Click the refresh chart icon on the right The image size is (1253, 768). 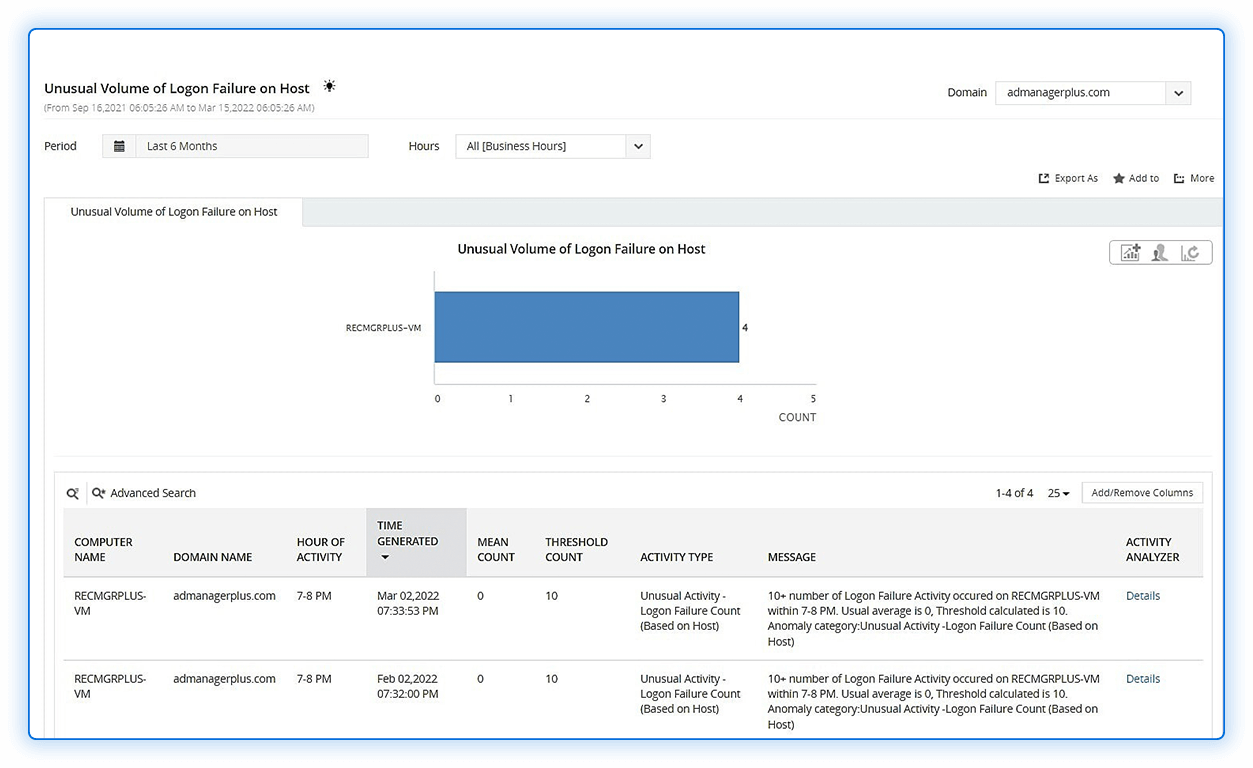[x=1191, y=252]
